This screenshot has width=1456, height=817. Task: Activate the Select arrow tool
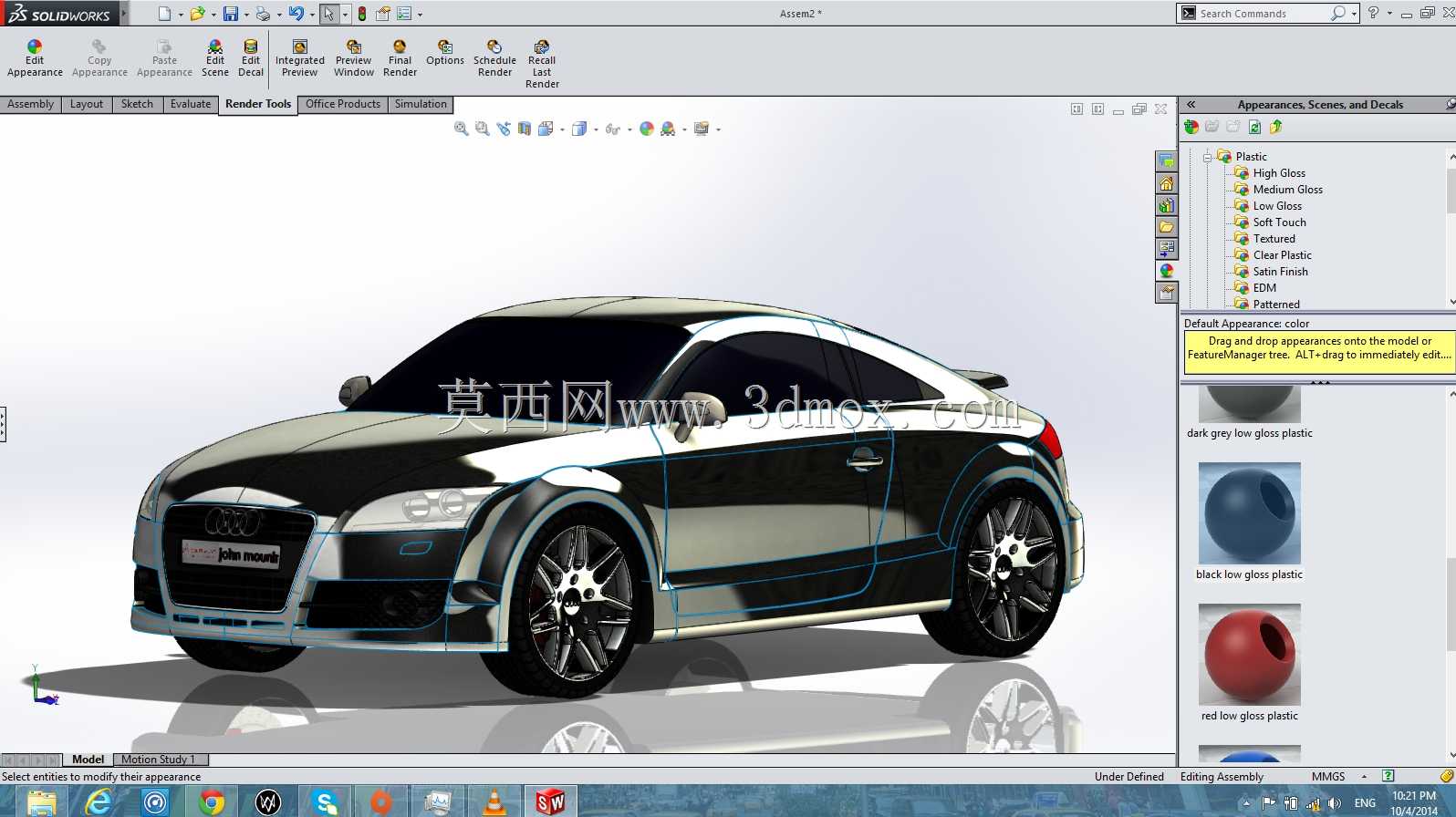click(328, 14)
